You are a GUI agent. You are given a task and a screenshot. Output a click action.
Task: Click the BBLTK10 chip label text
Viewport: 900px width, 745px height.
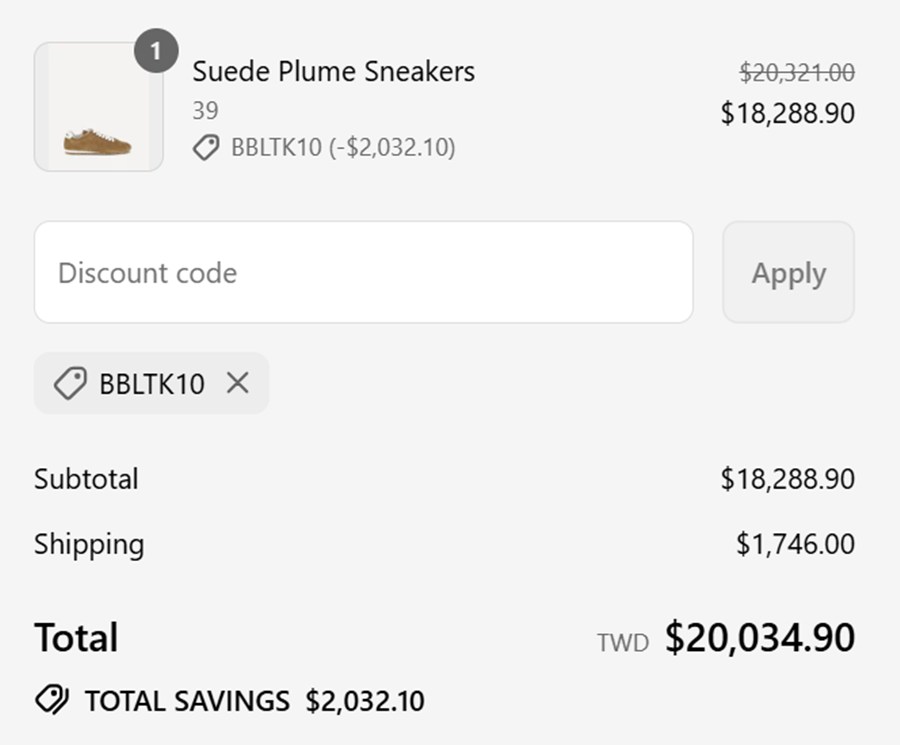(x=152, y=384)
